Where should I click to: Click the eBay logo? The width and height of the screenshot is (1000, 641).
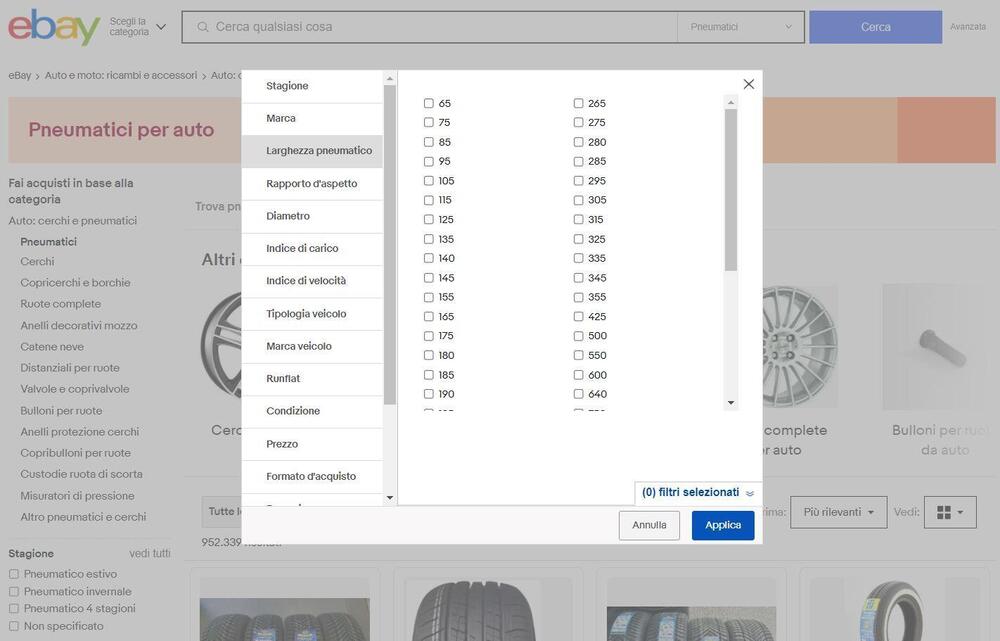(x=54, y=27)
